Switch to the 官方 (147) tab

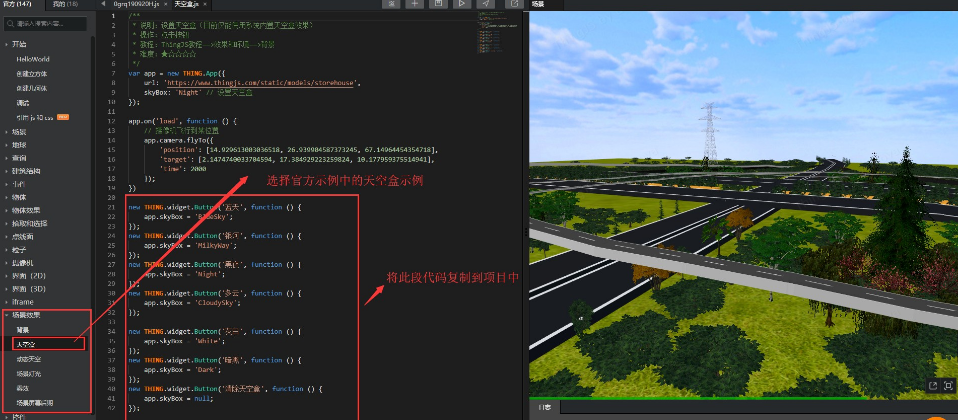(x=18, y=4)
